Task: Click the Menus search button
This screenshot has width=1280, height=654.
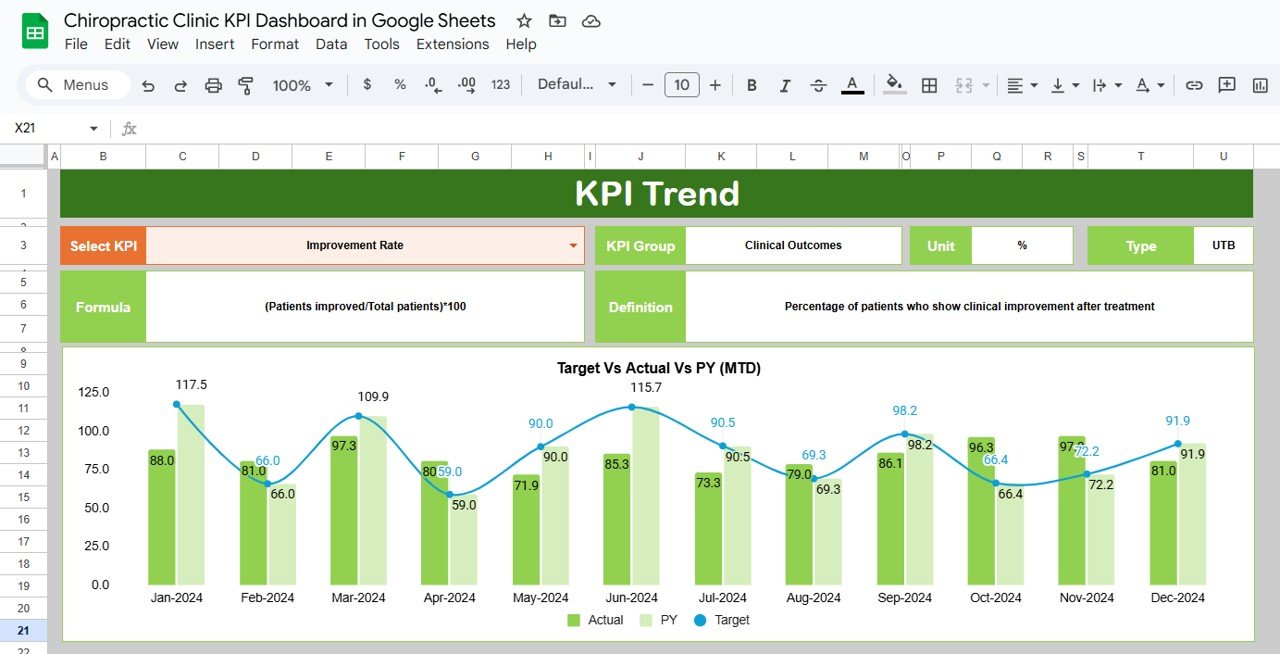Action: point(73,85)
